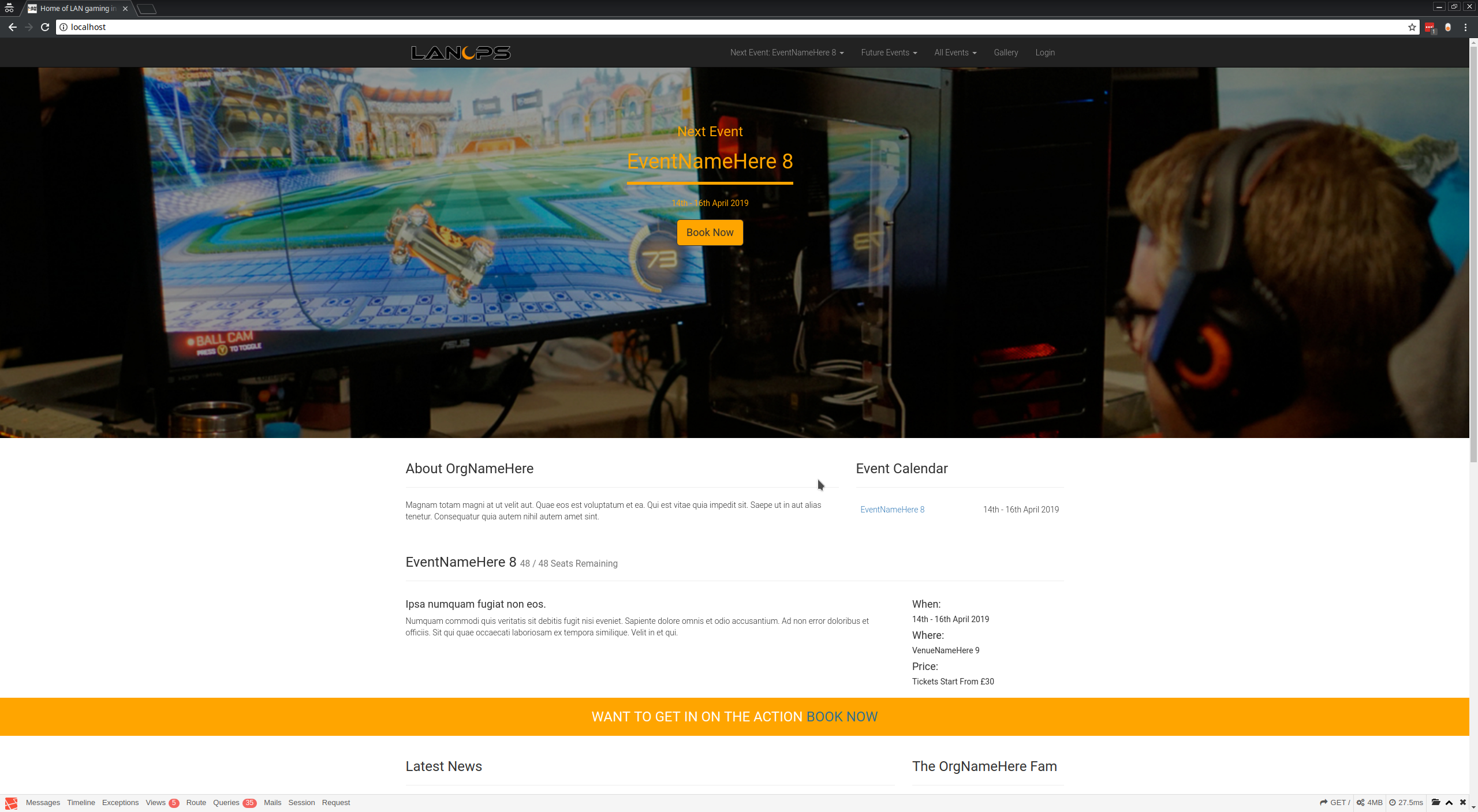Collapse the Debugbar with the chevron arrow
Image resolution: width=1478 pixels, height=812 pixels.
[x=1449, y=802]
